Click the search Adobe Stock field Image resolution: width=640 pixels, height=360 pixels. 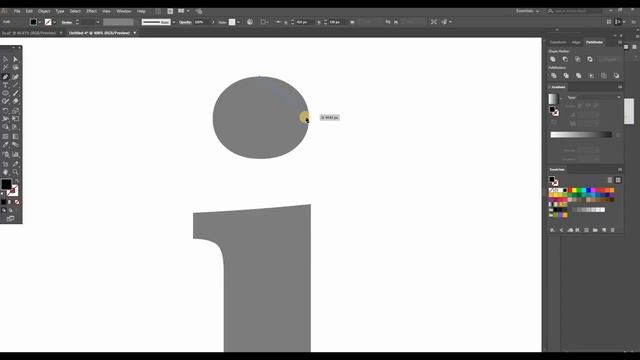click(576, 11)
